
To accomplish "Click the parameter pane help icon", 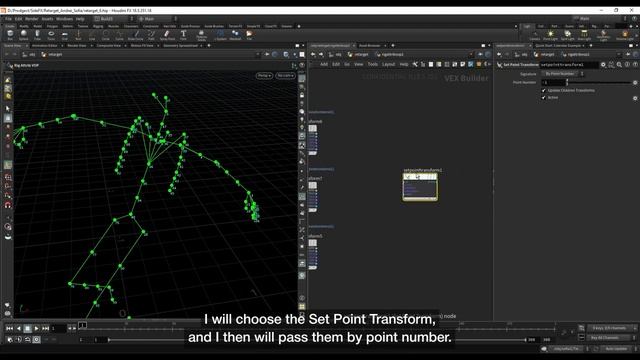I will tap(635, 64).
